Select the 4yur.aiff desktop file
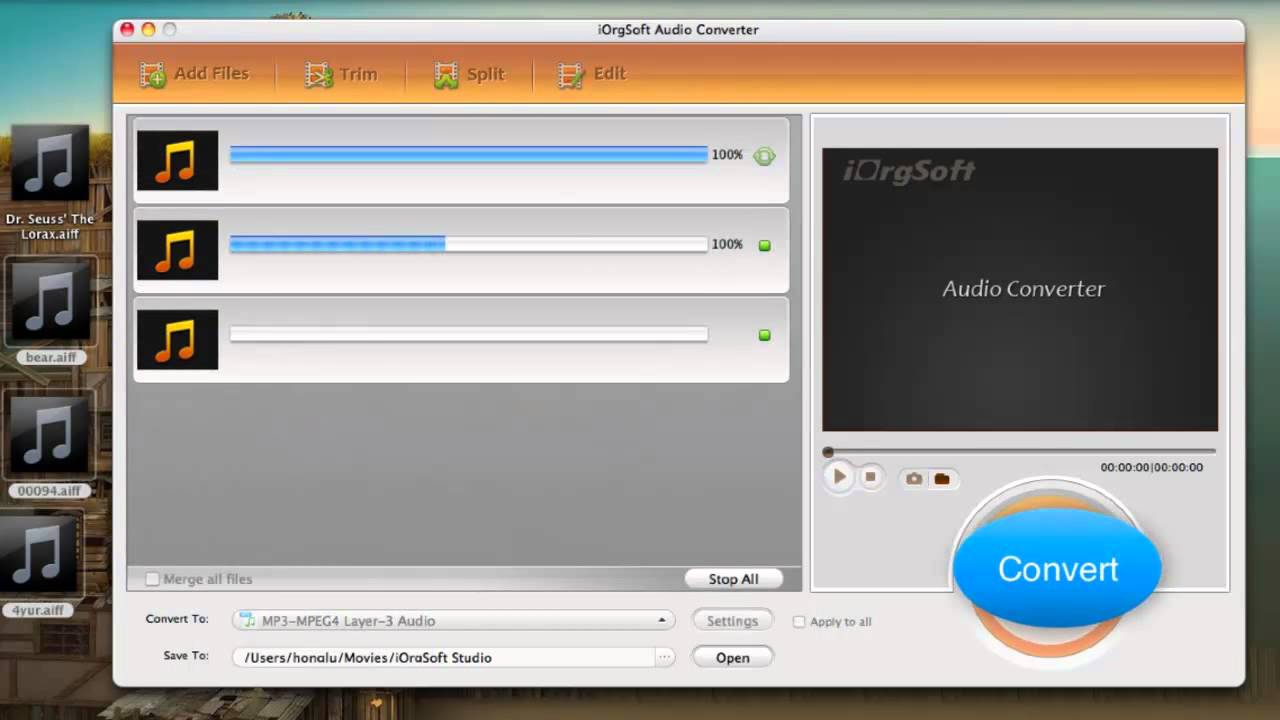The image size is (1280, 720). pos(40,565)
